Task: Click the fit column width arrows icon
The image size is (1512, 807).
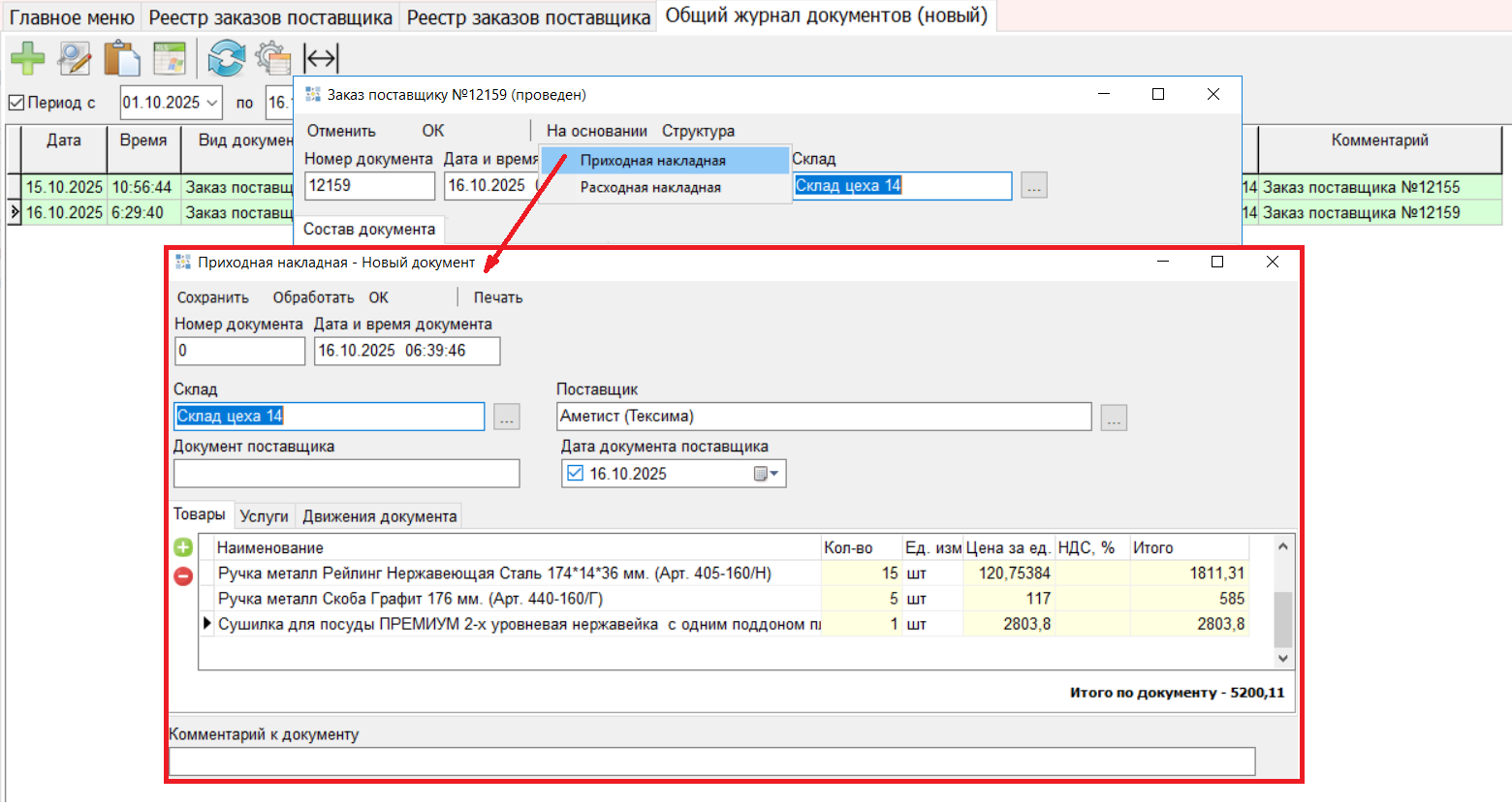Action: tap(321, 58)
